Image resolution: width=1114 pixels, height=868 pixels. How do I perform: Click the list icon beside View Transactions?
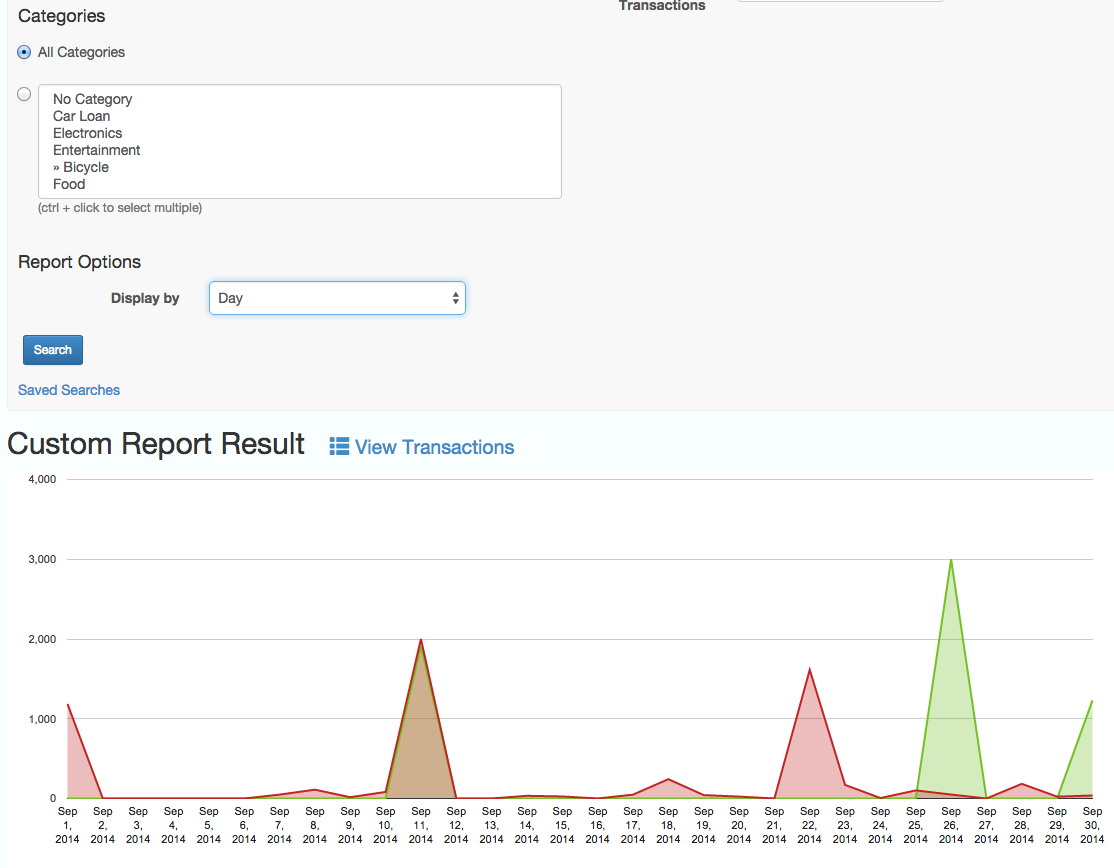coord(339,447)
